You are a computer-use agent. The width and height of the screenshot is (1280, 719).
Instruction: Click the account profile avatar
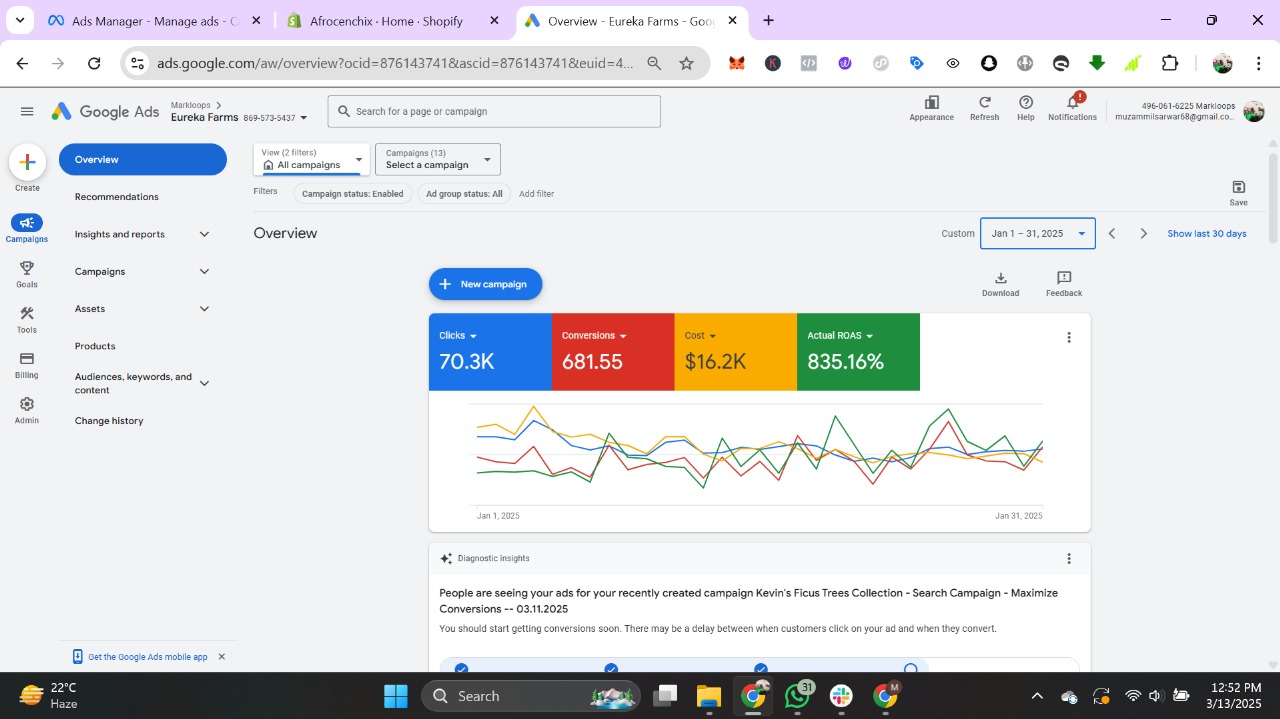pyautogui.click(x=1253, y=111)
